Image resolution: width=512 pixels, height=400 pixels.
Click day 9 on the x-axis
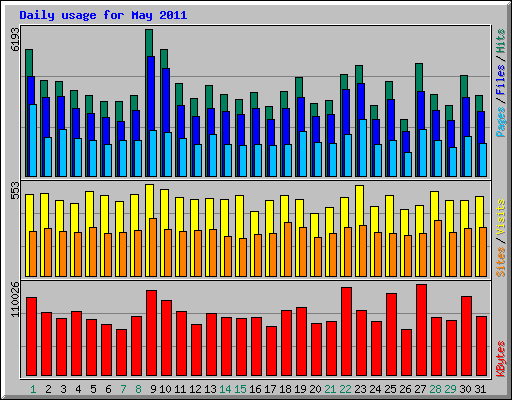153,389
